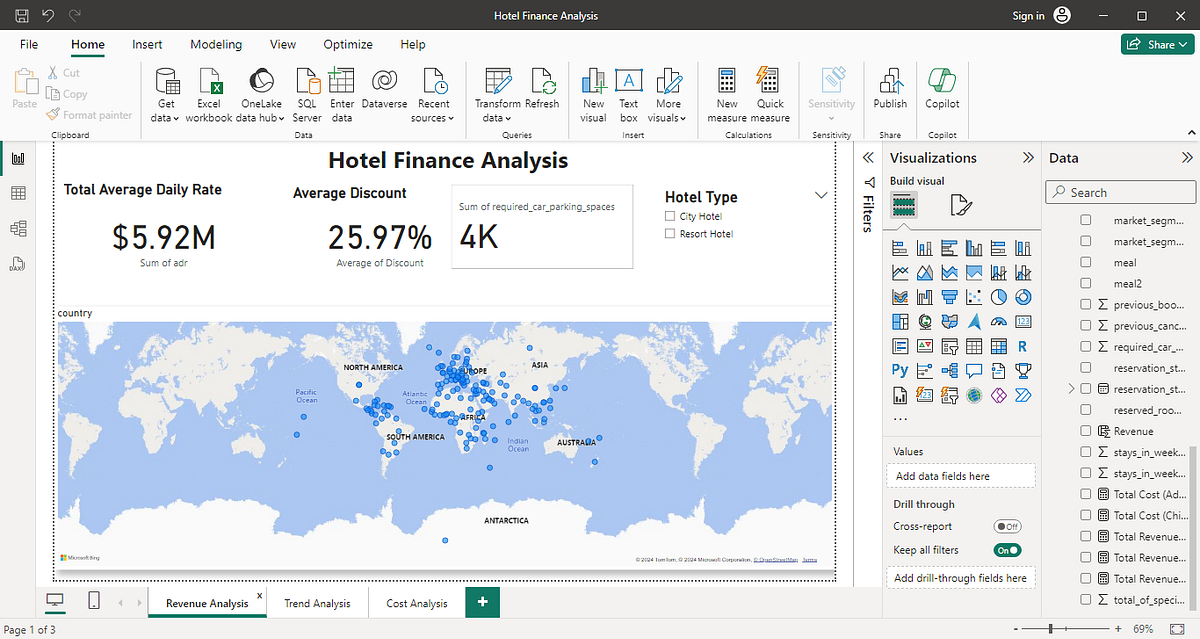Tick the Total Cost (Ad... field checkbox
1200x639 pixels.
(1086, 494)
